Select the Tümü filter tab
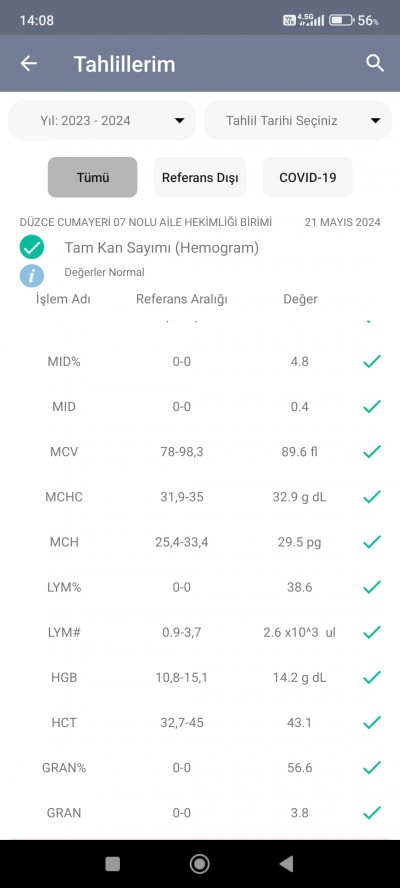The image size is (400, 888). pyautogui.click(x=92, y=177)
